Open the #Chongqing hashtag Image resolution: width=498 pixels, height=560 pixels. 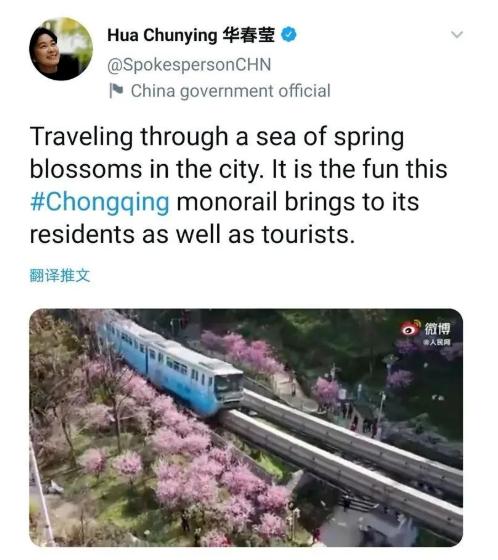tap(100, 202)
